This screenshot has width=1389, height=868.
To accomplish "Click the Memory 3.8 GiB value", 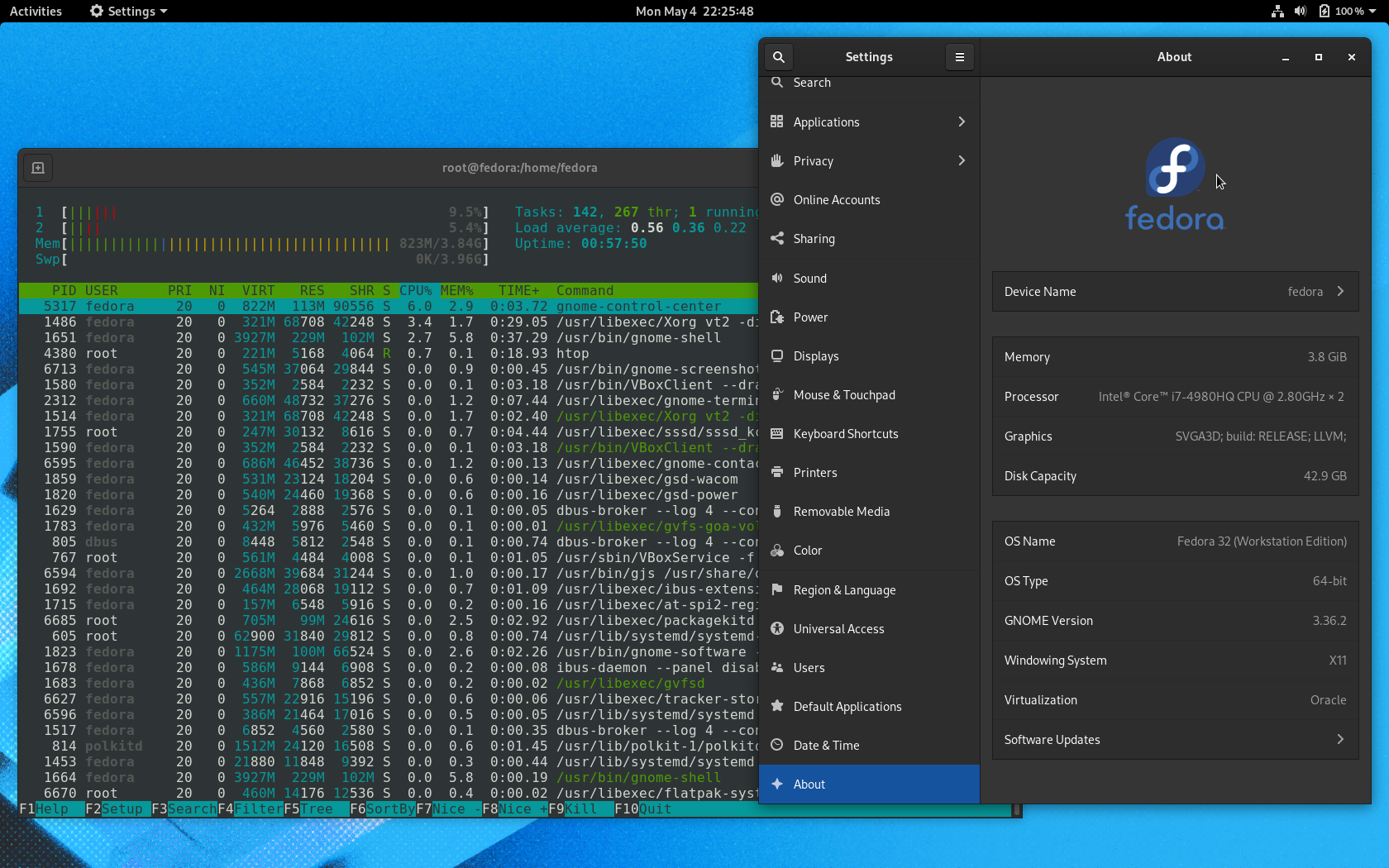I will coord(1327,356).
